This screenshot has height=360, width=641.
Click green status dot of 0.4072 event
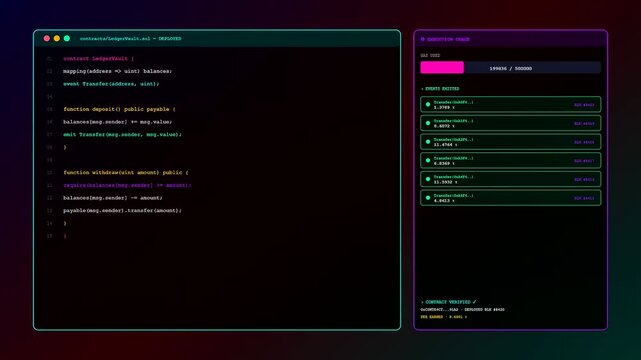(x=428, y=123)
